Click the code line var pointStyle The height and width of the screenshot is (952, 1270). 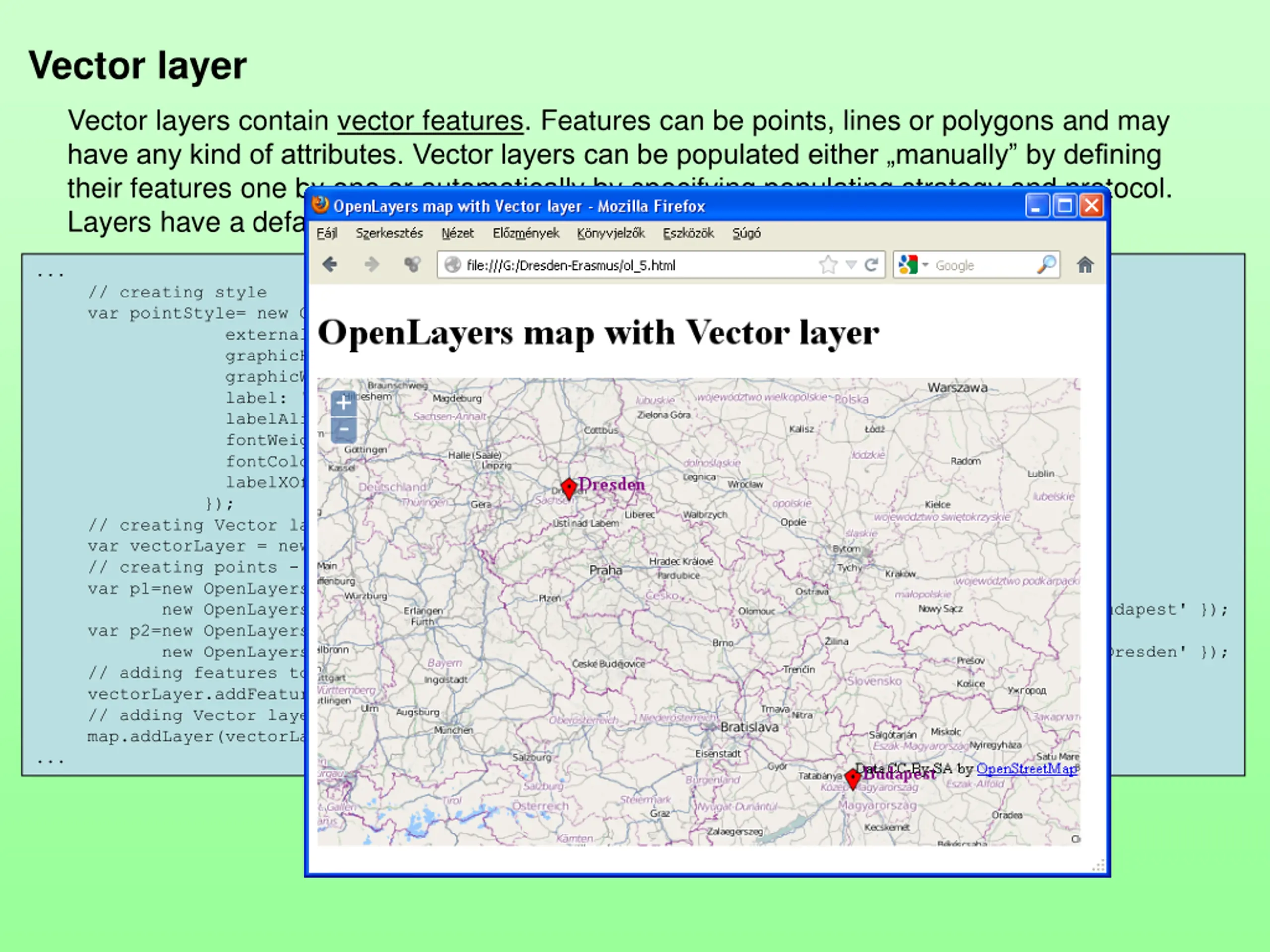point(196,313)
